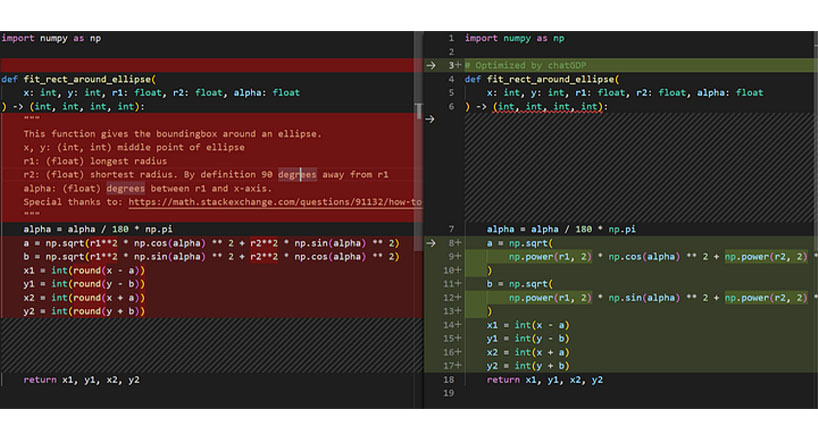Click the deleted 'x1 = int(round(x - a))' line
Viewport: 818px width, 440px height.
pos(83,270)
